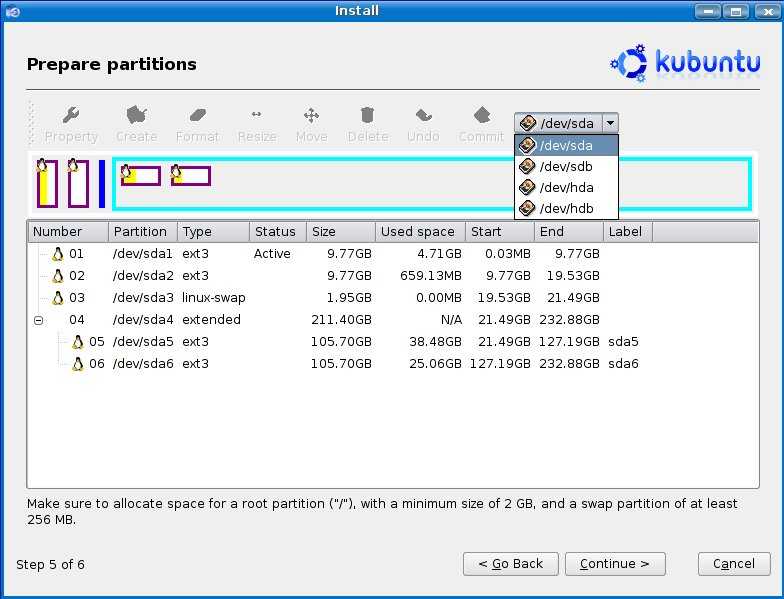This screenshot has width=784, height=599.
Task: Open the /dev/sda disk selector dropdown
Action: [566, 123]
